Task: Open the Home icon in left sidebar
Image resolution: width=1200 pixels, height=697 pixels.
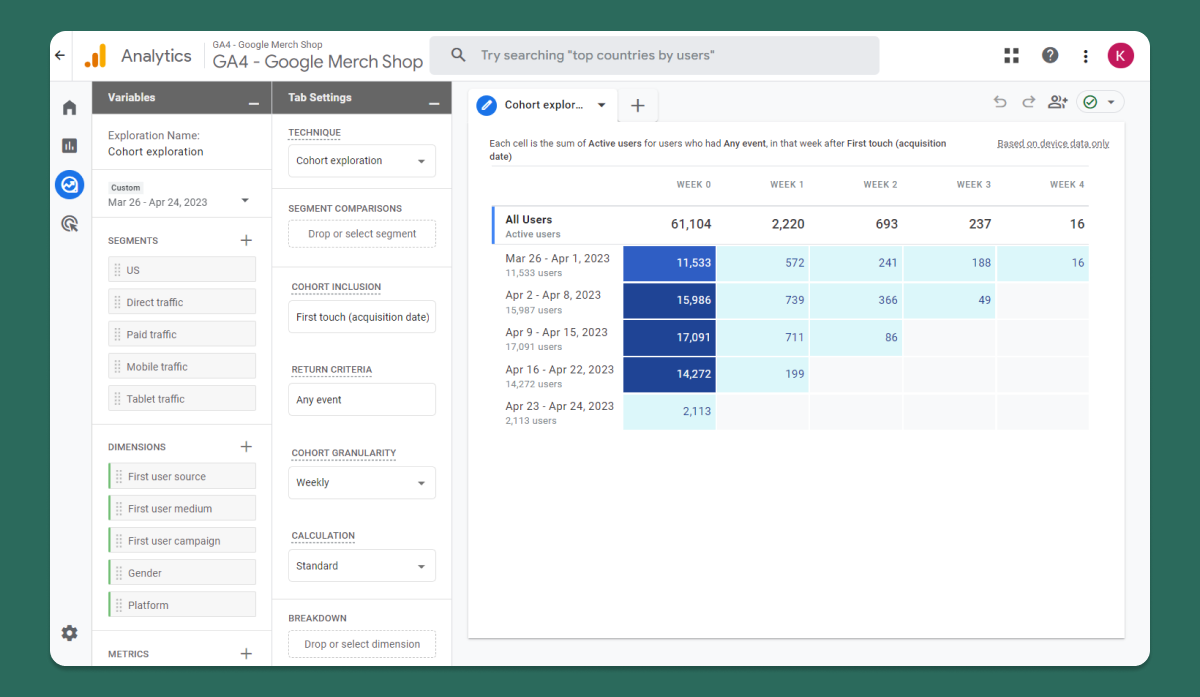Action: pyautogui.click(x=69, y=107)
